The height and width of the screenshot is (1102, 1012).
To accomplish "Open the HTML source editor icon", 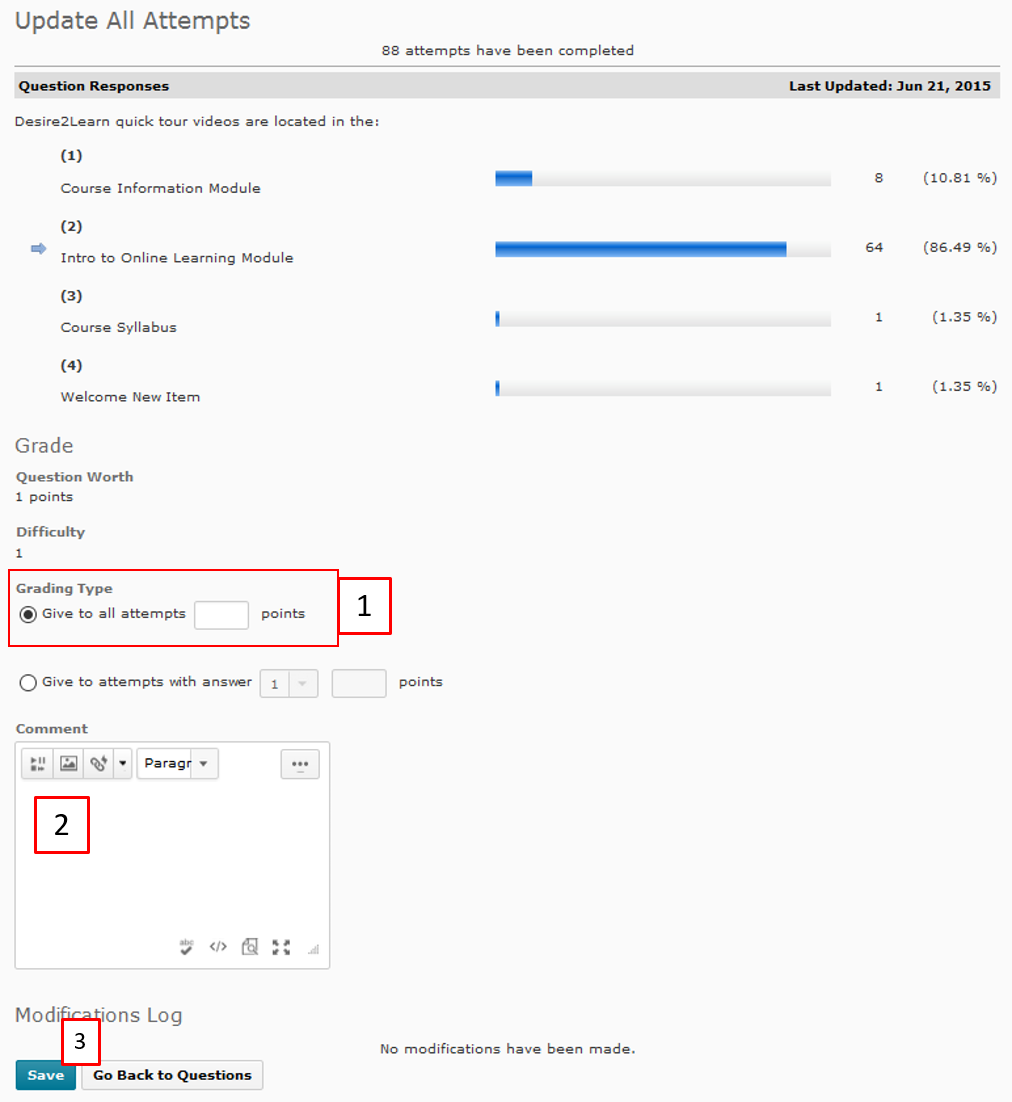I will point(218,947).
